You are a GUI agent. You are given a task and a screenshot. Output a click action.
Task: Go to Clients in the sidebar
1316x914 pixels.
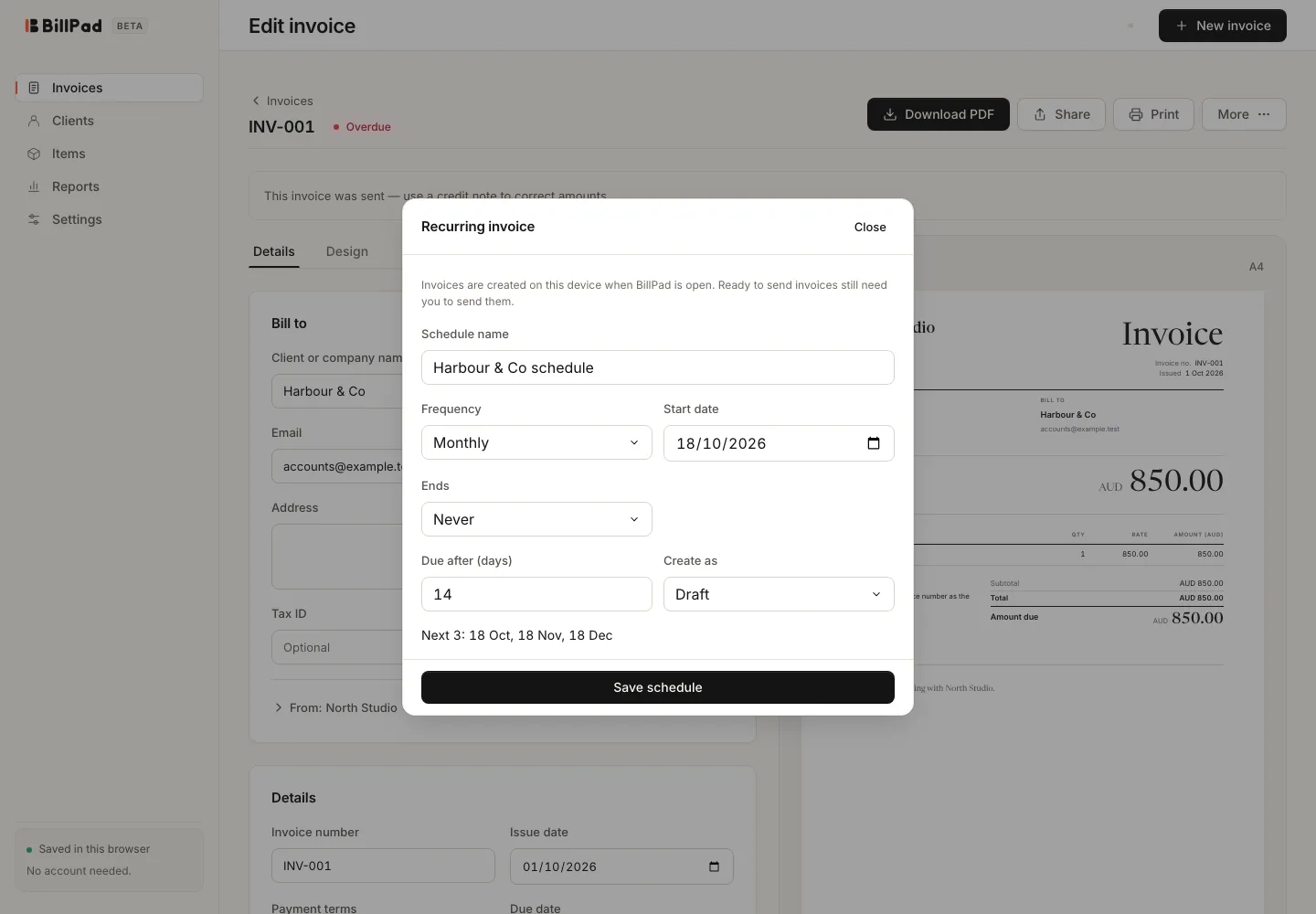(x=109, y=121)
